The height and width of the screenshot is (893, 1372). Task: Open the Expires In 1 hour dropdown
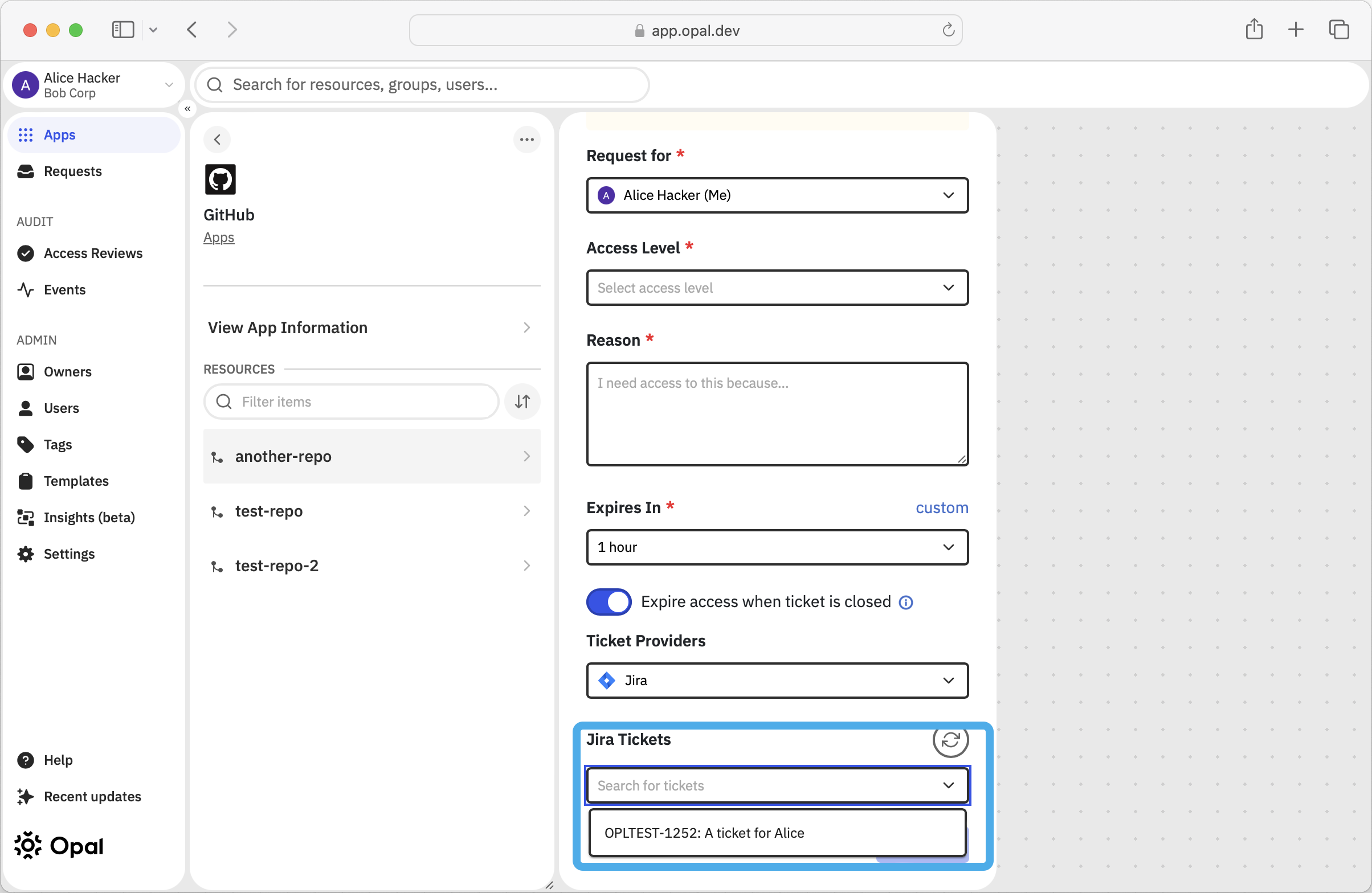777,547
